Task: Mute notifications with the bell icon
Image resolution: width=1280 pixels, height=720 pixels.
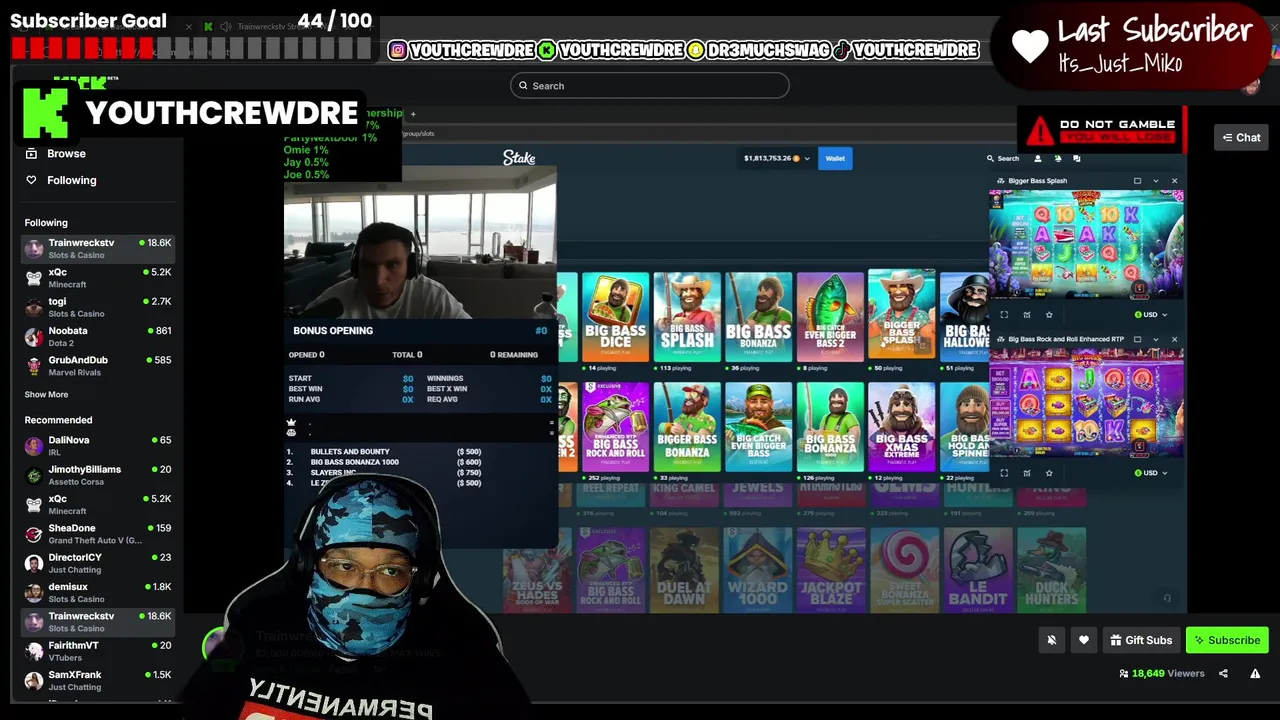Action: coord(1051,640)
